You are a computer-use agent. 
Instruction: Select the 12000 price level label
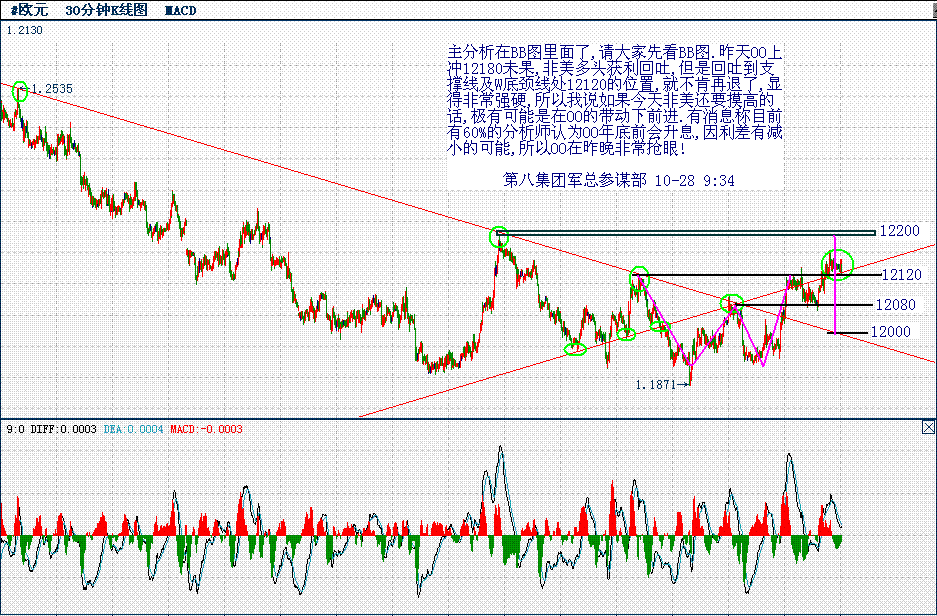pyautogui.click(x=890, y=332)
